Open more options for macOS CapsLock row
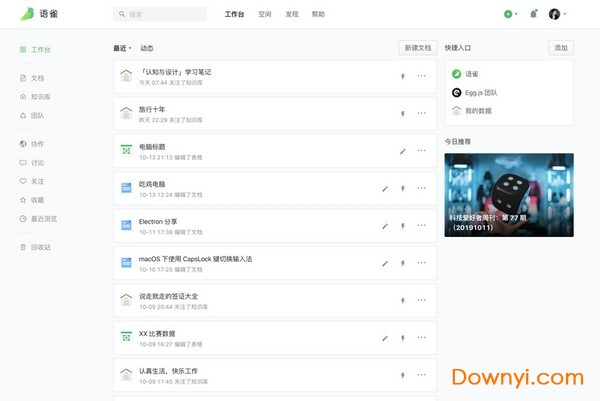The width and height of the screenshot is (600, 401). coord(422,263)
